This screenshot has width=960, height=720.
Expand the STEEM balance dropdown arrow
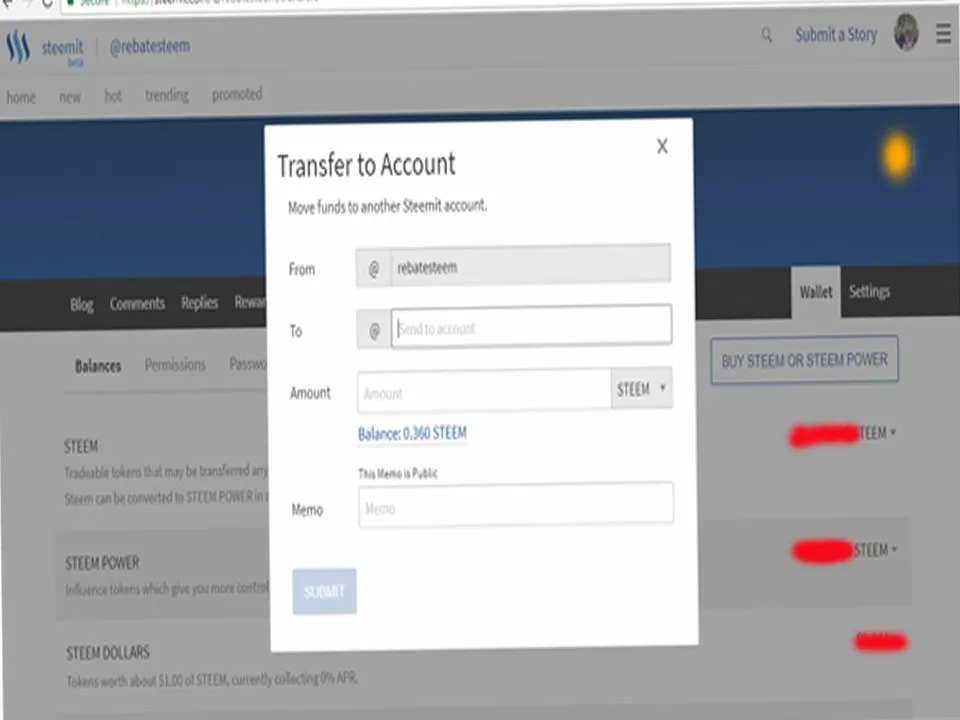[893, 432]
